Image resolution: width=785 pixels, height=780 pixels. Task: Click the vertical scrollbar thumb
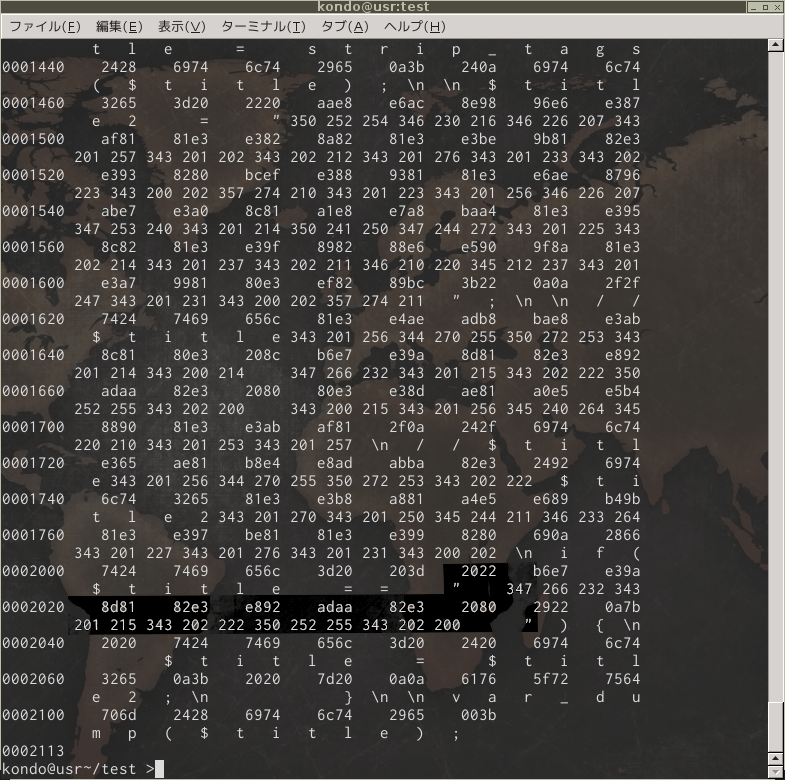[776, 725]
